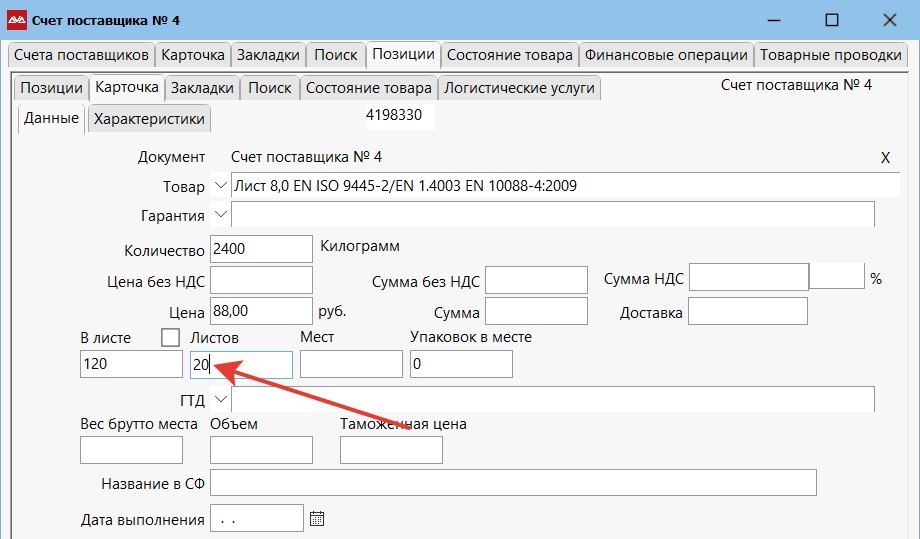
Task: Click the app logo icon in title bar
Action: tap(17, 20)
